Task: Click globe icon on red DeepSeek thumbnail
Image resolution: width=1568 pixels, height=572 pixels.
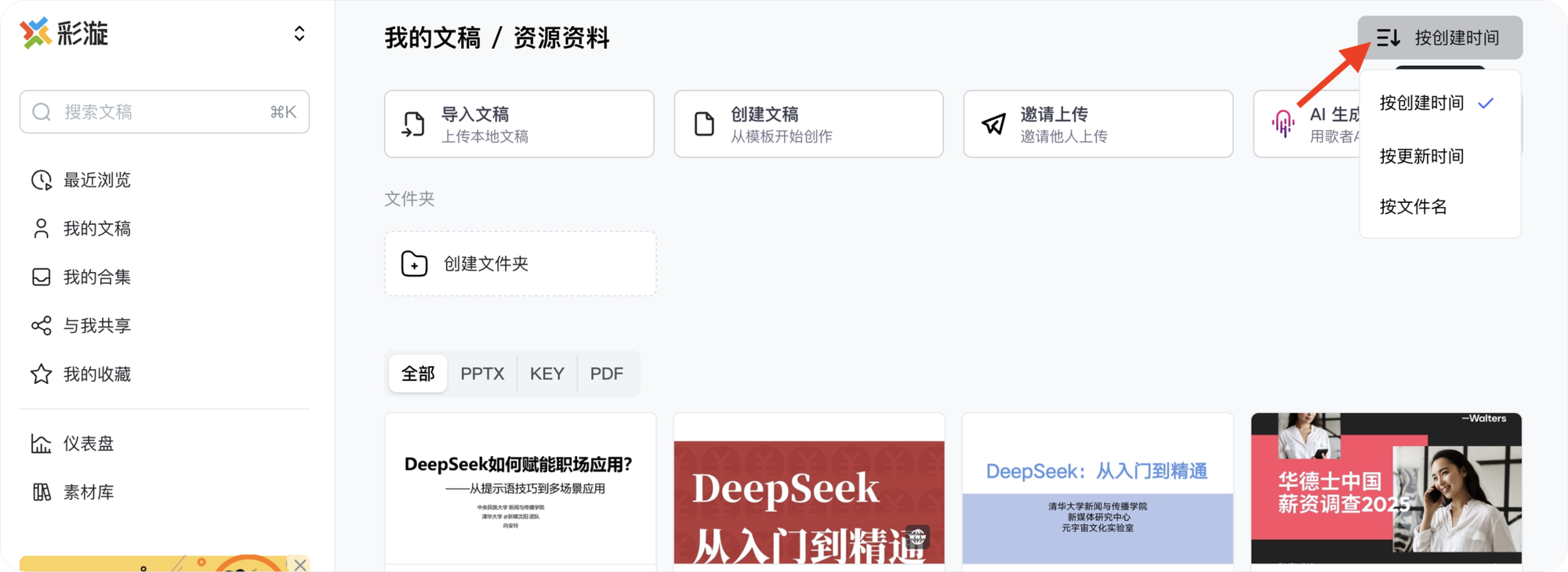Action: coord(918,537)
